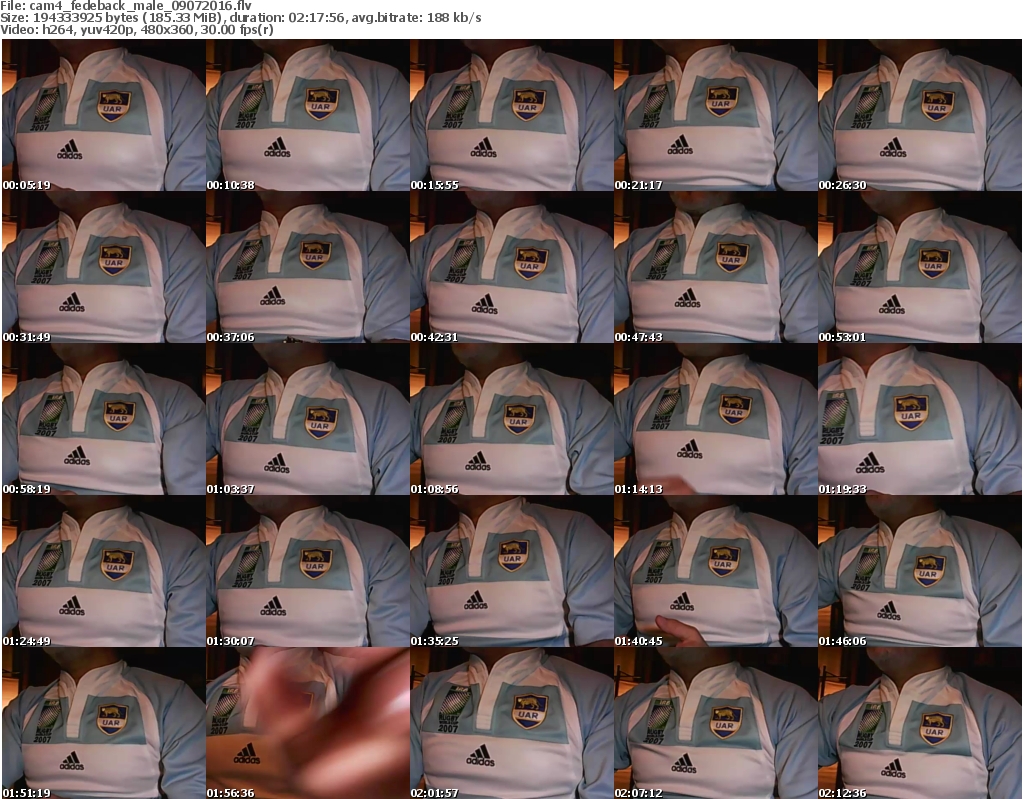Click the 00:58:19 frame
1024x799 pixels.
[x=104, y=419]
